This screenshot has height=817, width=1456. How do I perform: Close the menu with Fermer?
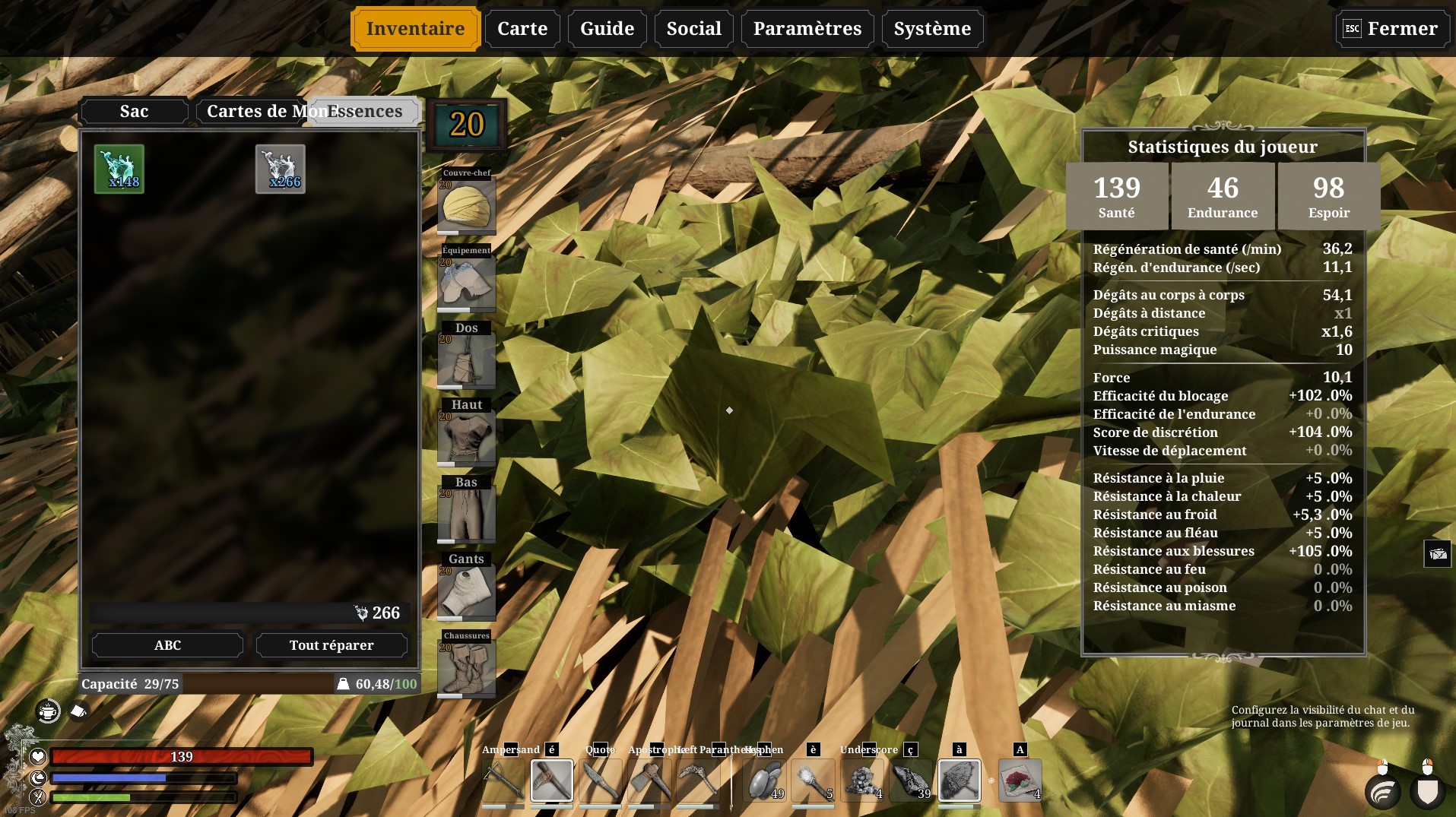(x=1392, y=29)
